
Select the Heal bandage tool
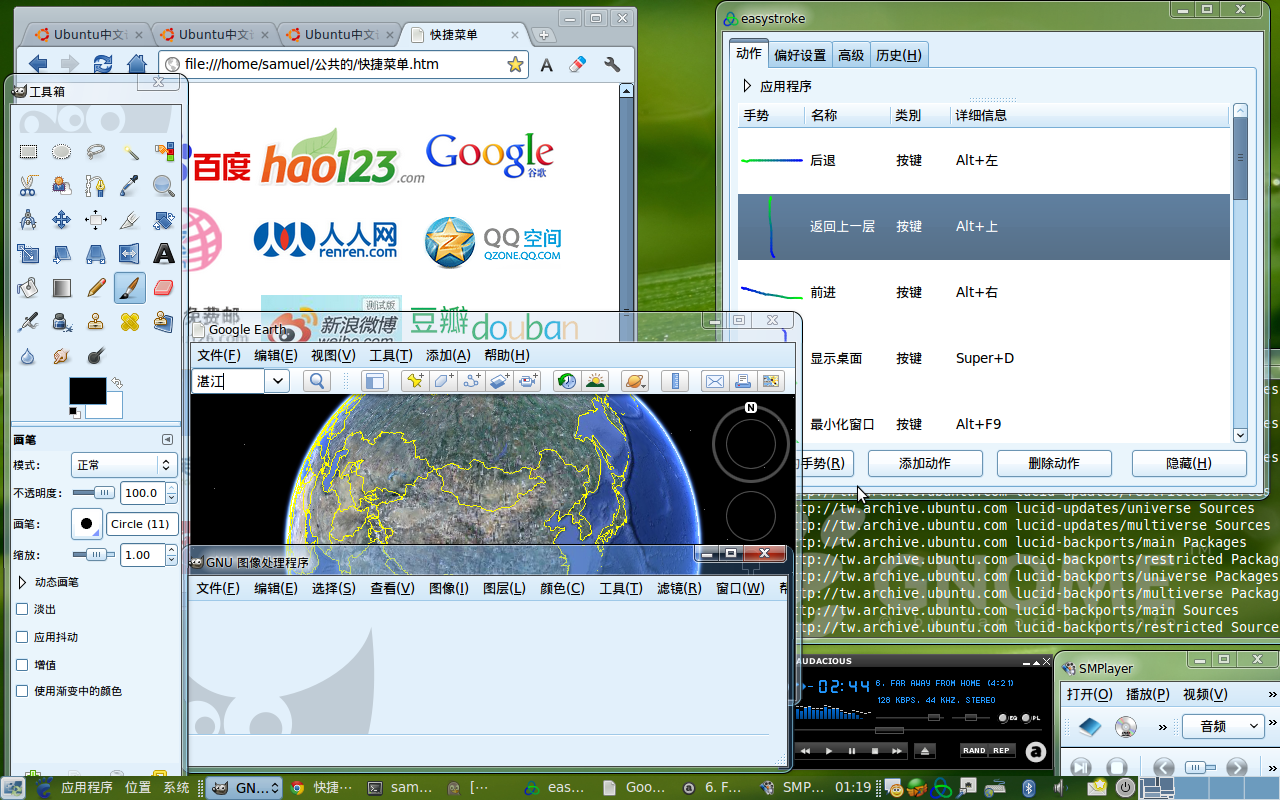point(130,322)
